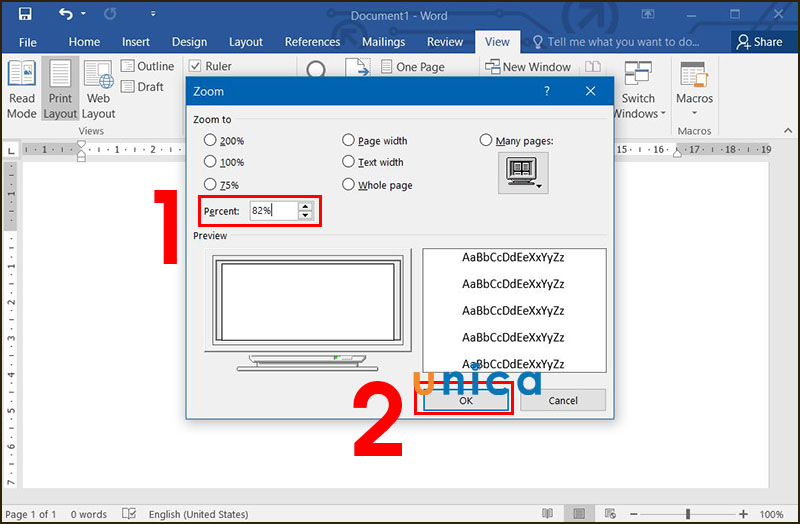Click Read Mode icon in status bar
Image resolution: width=800 pixels, height=524 pixels.
547,513
